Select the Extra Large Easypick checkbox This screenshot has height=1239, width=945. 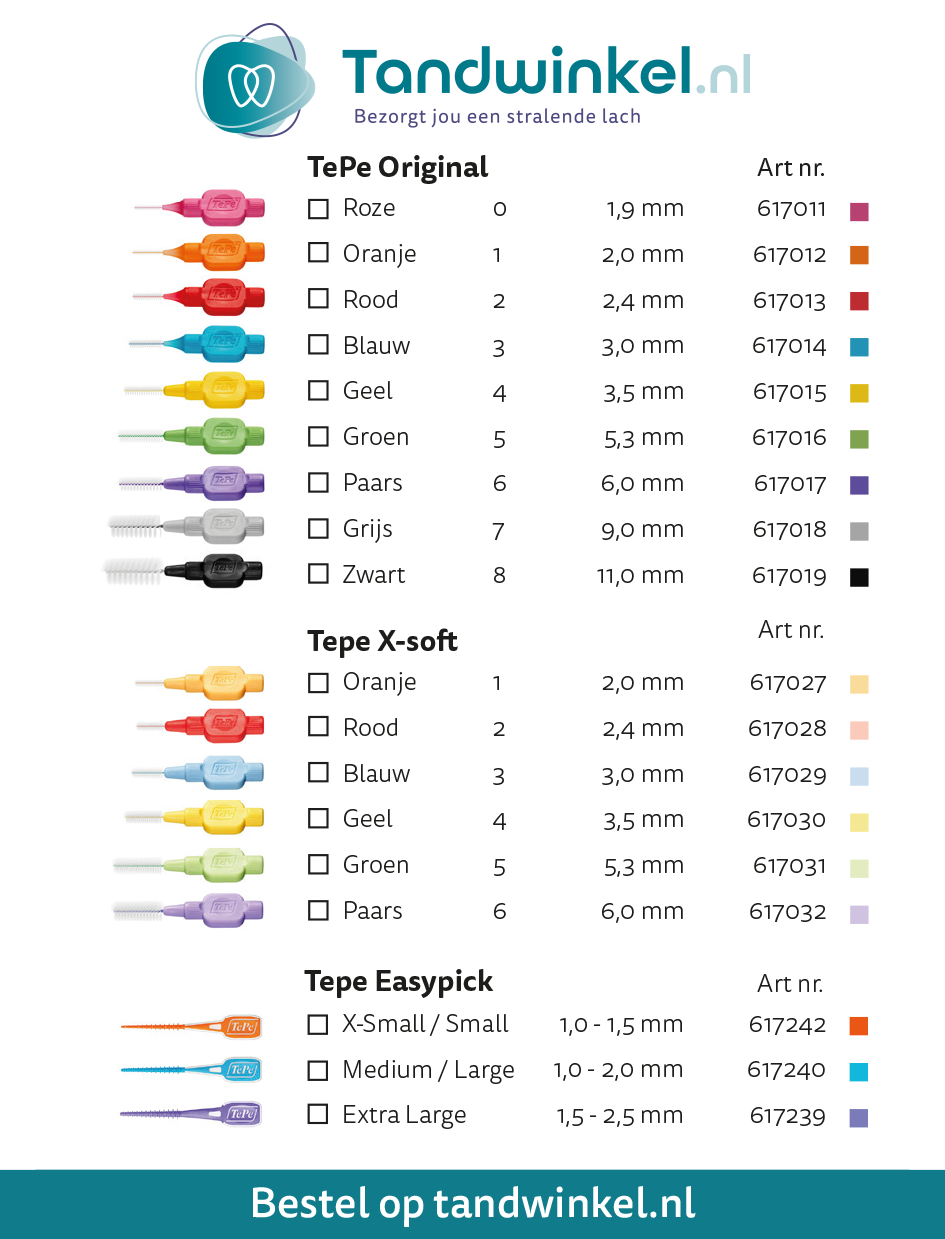[x=318, y=1114]
